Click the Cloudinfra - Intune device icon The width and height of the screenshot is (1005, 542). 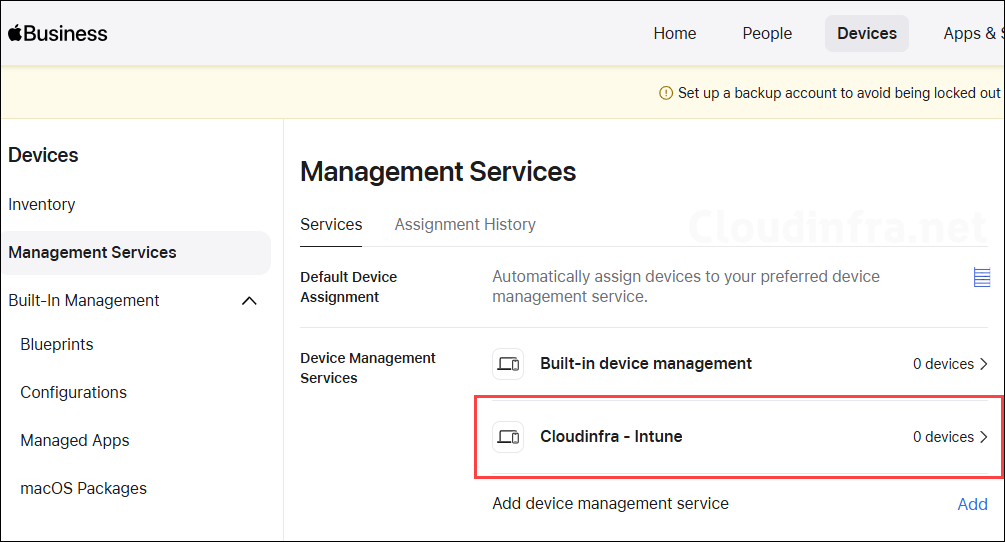508,437
